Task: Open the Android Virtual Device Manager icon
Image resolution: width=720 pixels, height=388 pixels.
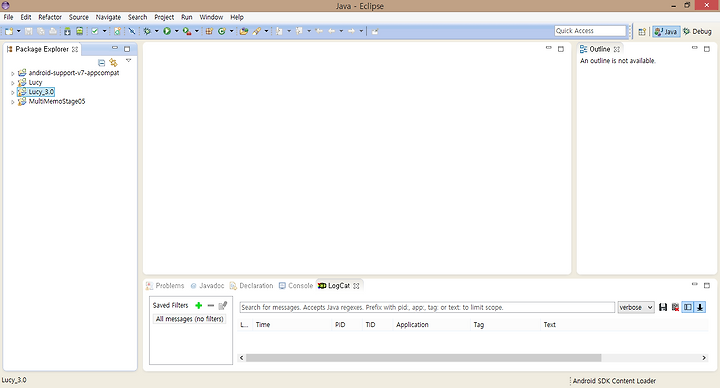Action: tap(79, 31)
